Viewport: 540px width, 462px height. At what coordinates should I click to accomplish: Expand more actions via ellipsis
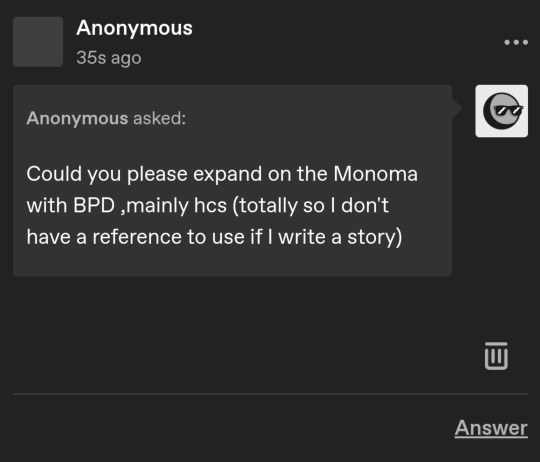pyautogui.click(x=516, y=42)
